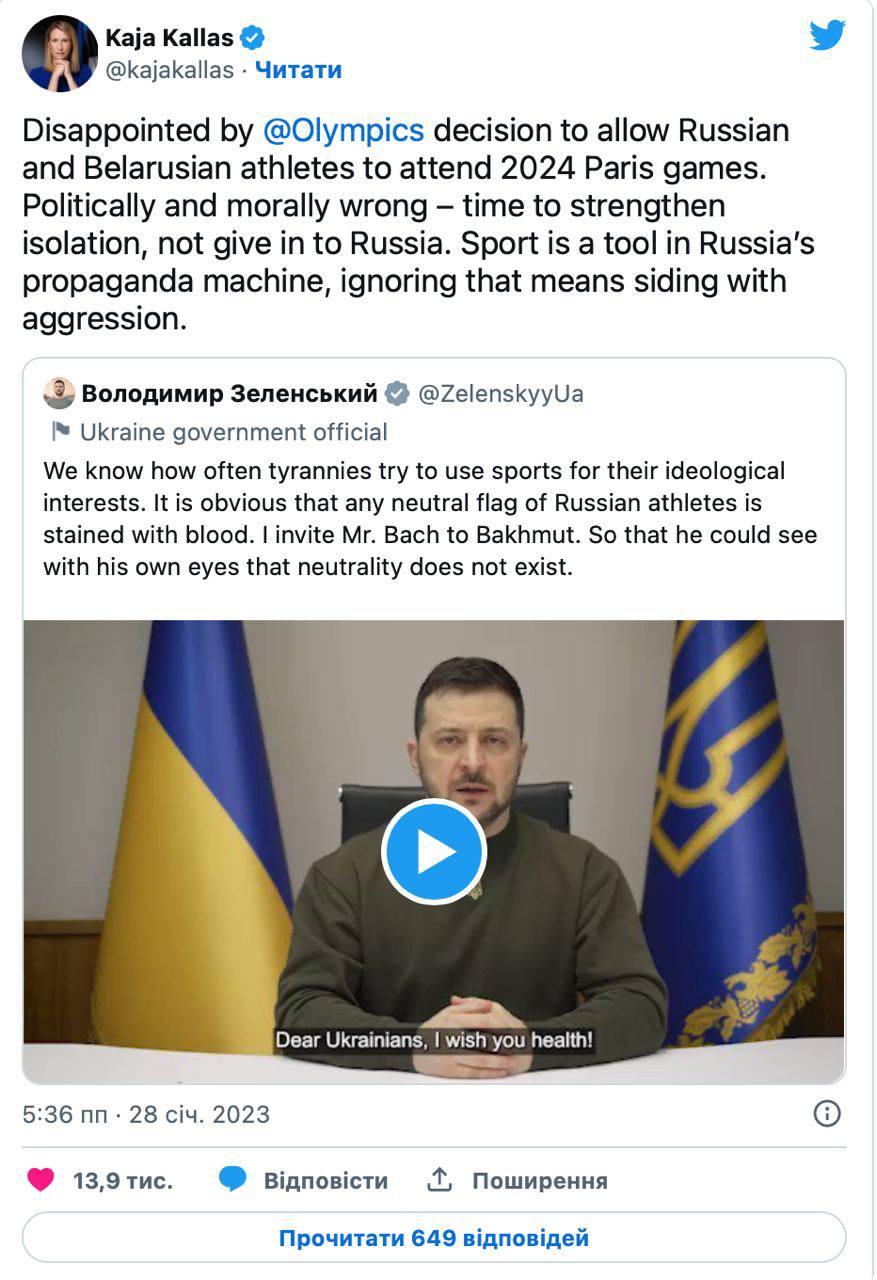The image size is (877, 1280).
Task: Click the share upload arrow icon
Action: (440, 1181)
